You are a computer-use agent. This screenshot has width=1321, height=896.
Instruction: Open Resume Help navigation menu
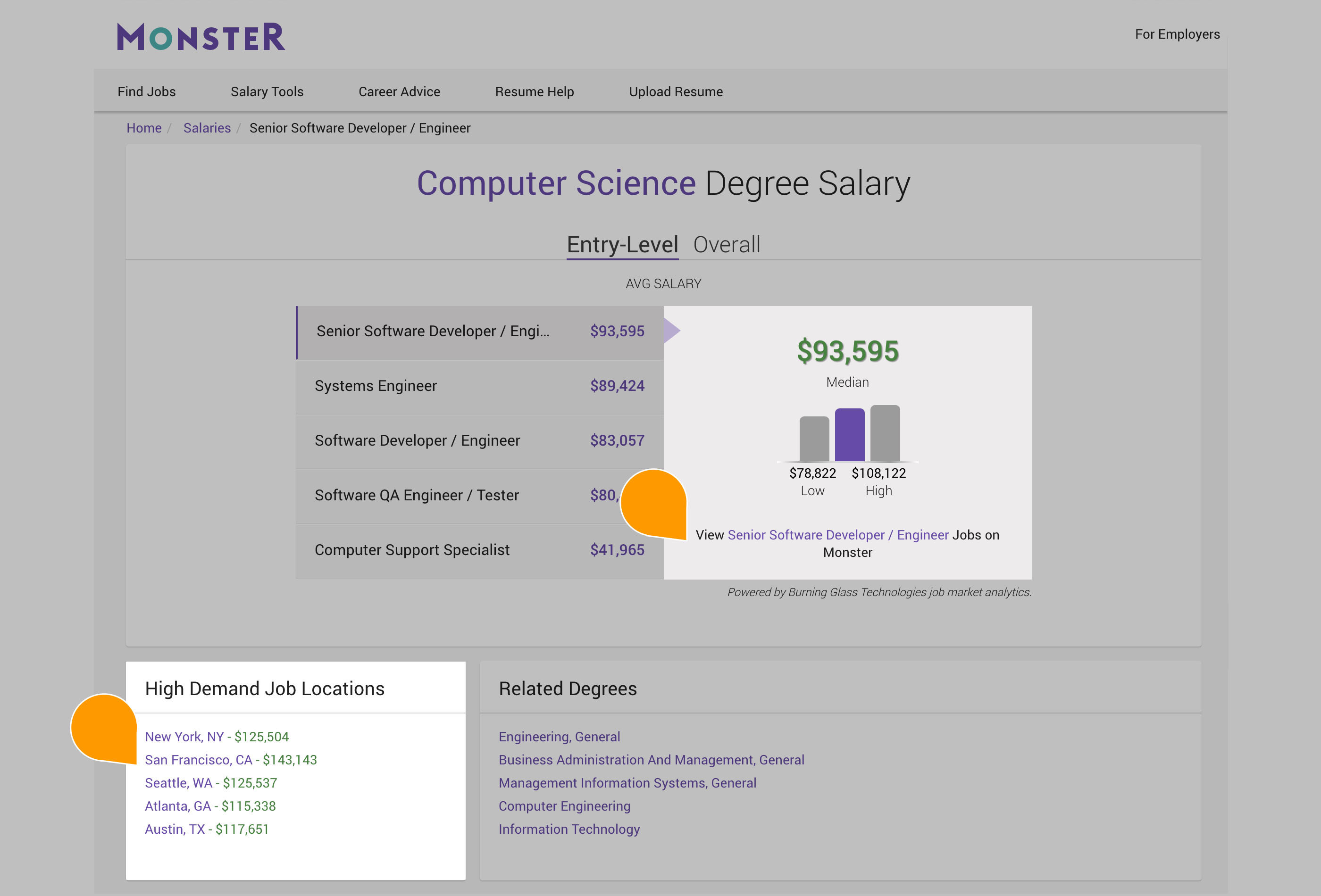[x=534, y=91]
